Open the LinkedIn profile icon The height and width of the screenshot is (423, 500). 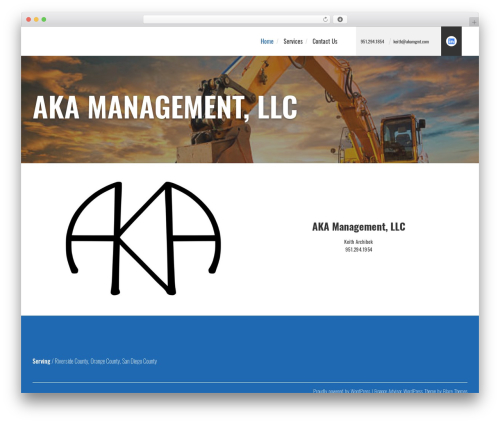[451, 41]
